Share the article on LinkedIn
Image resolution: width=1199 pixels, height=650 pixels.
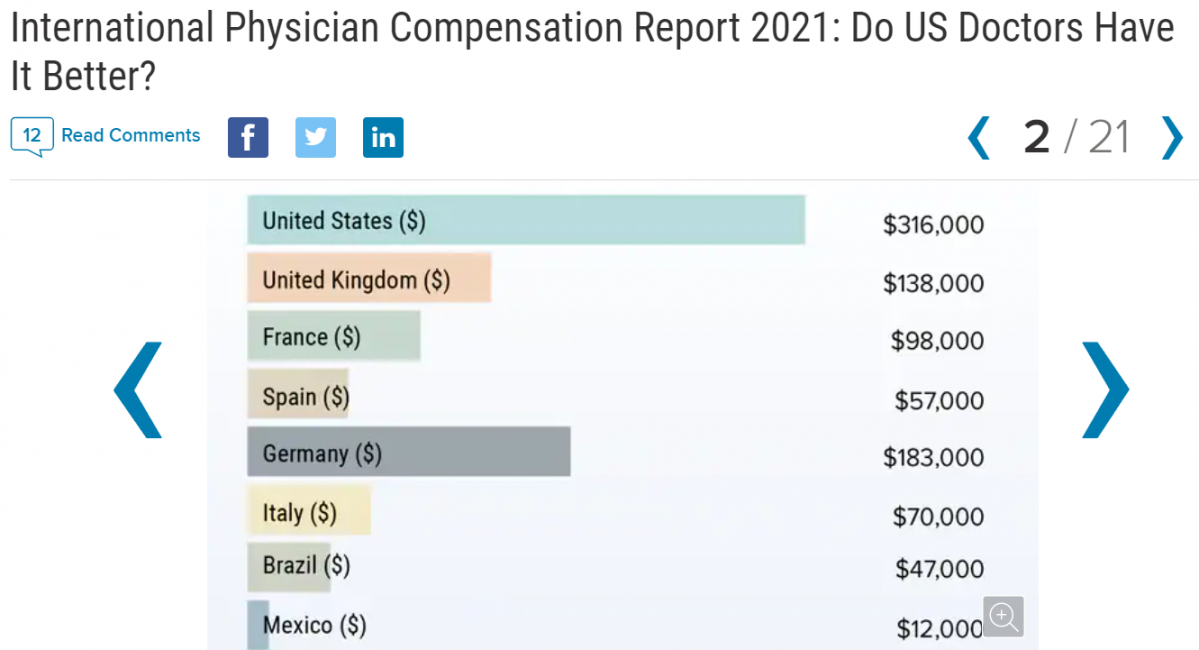(x=383, y=137)
